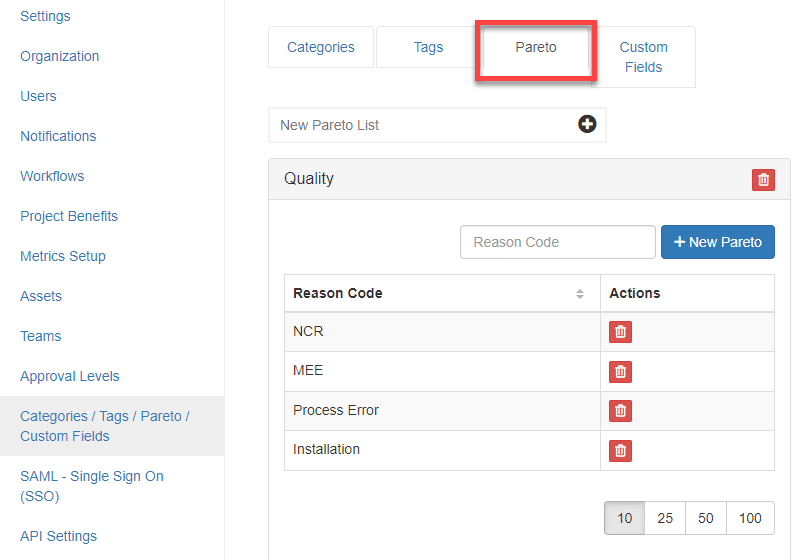Delete the MEE reason code

coord(620,372)
